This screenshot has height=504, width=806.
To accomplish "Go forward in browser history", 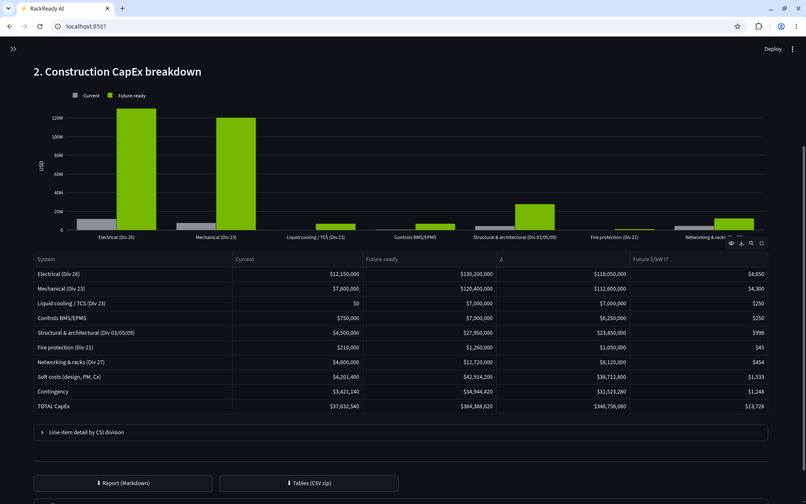I will pos(25,26).
